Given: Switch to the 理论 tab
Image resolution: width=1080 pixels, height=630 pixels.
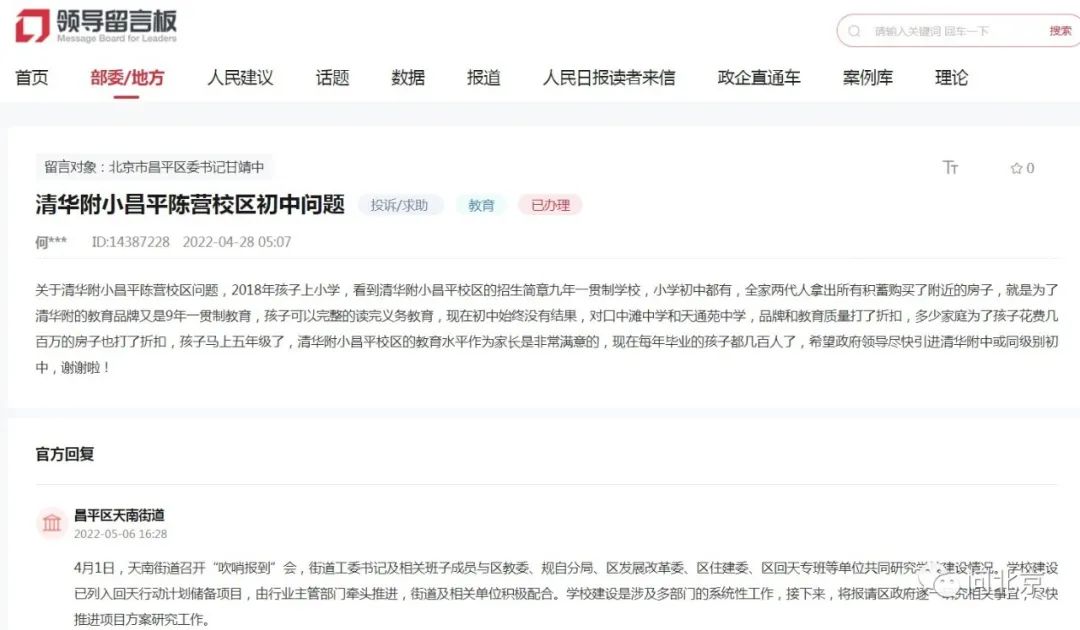Looking at the screenshot, I should [x=951, y=78].
